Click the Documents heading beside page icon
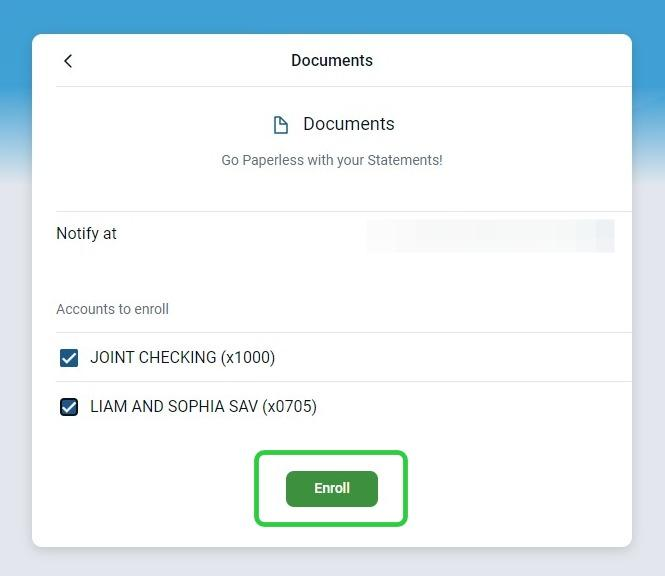This screenshot has height=576, width=665. pyautogui.click(x=349, y=124)
